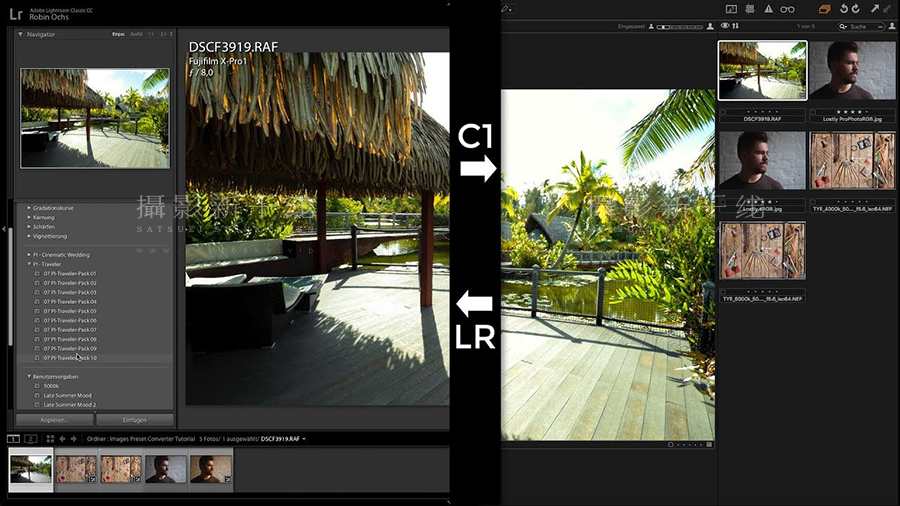
Task: Select the Ausfül. zoom option in Navigator
Action: [137, 34]
